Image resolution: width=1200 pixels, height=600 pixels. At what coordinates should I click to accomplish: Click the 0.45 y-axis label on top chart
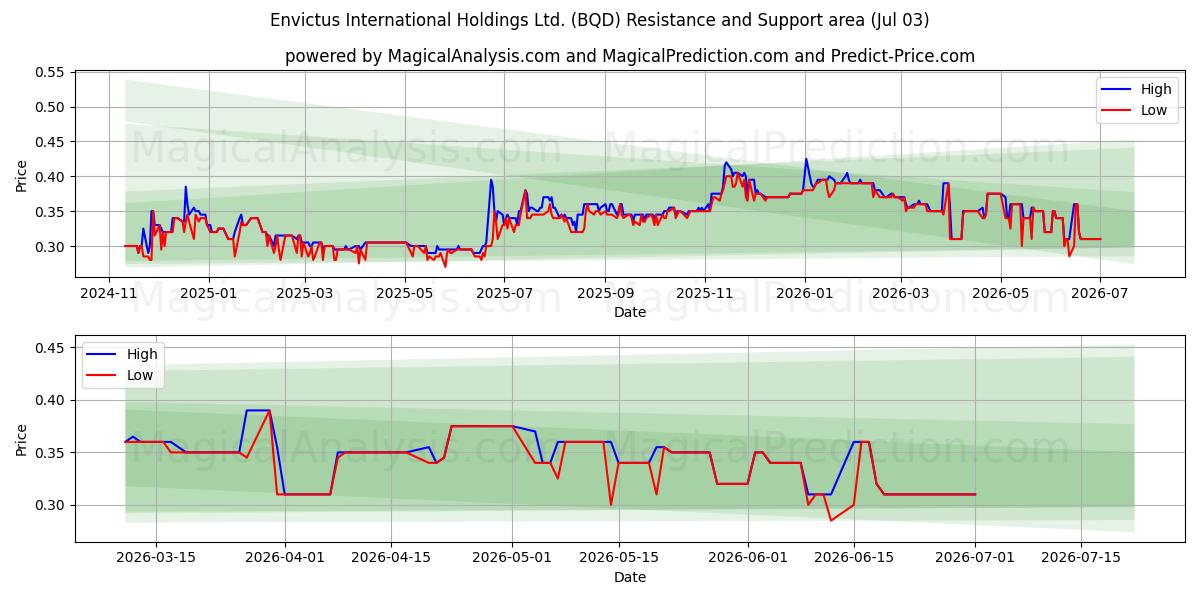49,142
